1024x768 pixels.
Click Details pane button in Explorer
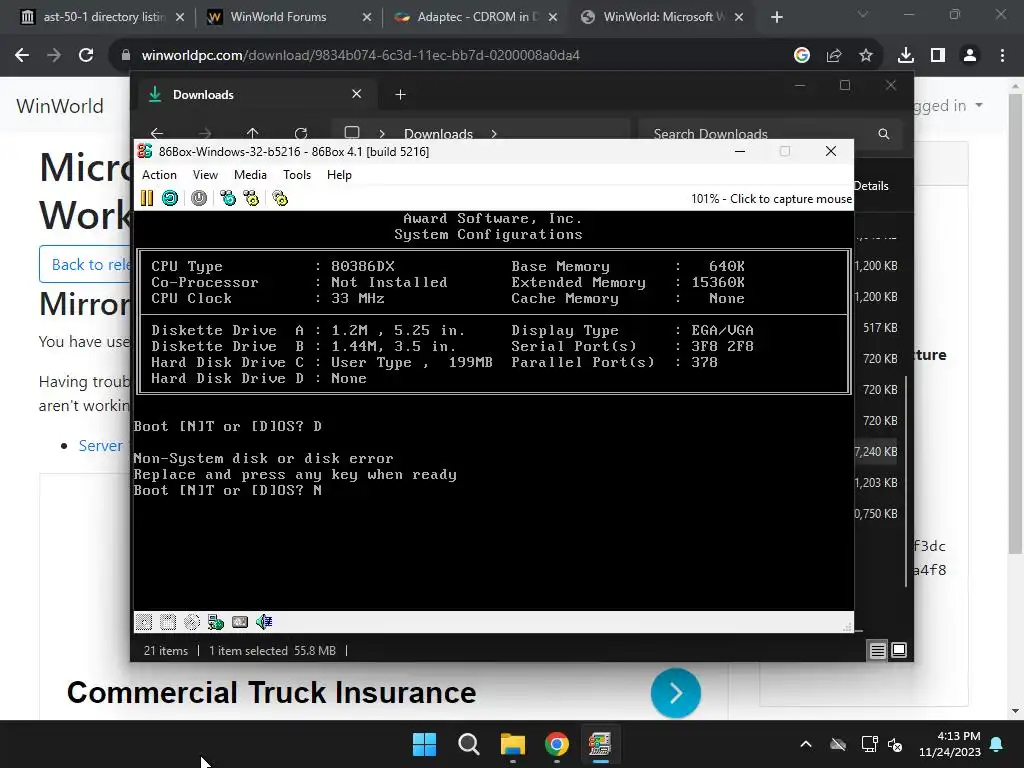pos(871,186)
